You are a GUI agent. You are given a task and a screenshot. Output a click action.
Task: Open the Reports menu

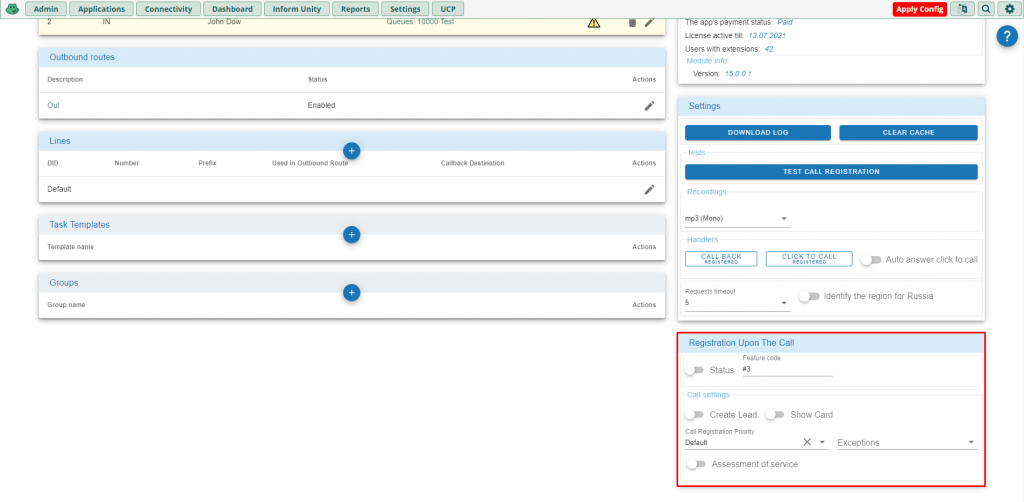click(x=355, y=9)
